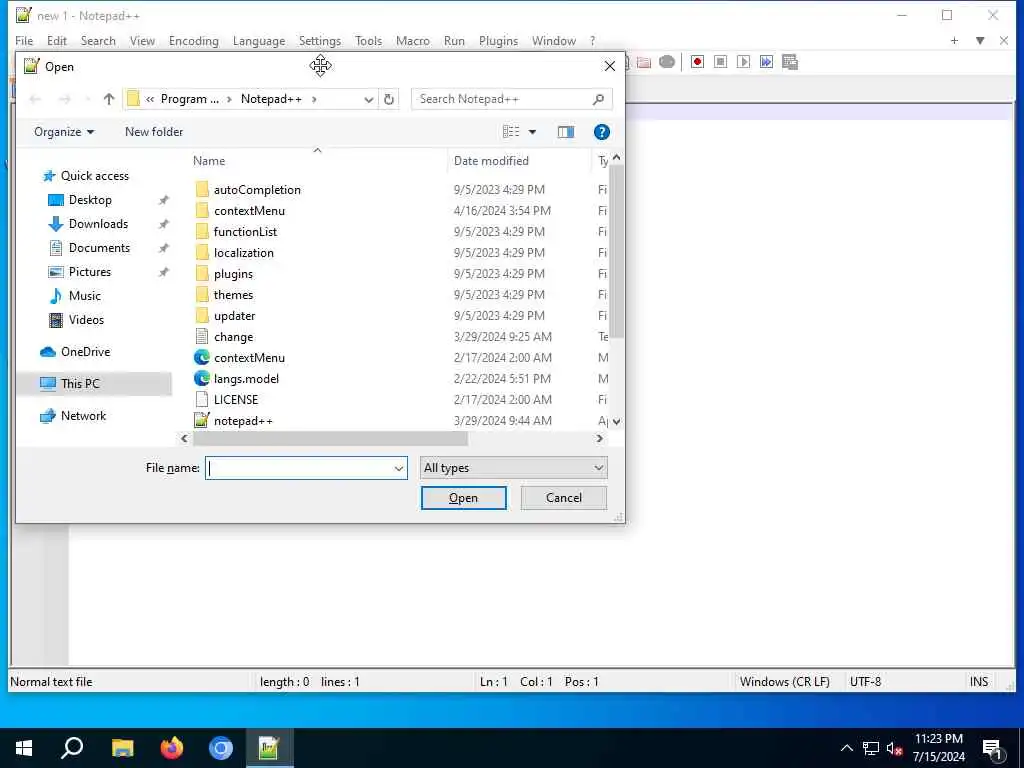
Task: Click the horizontal scrollbar in file list
Action: coord(330,439)
